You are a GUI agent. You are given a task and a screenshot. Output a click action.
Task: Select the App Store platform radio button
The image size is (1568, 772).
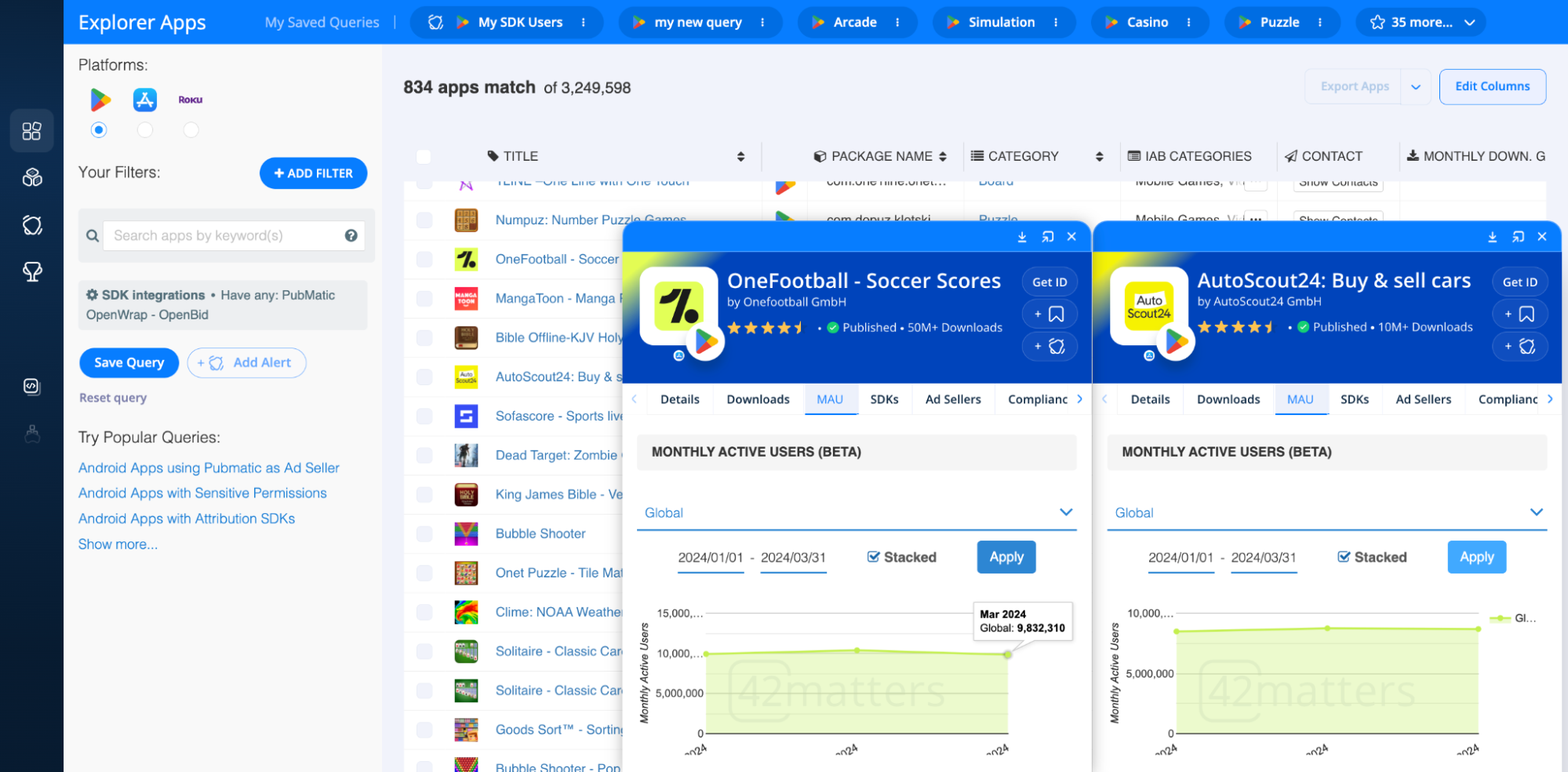point(145,130)
